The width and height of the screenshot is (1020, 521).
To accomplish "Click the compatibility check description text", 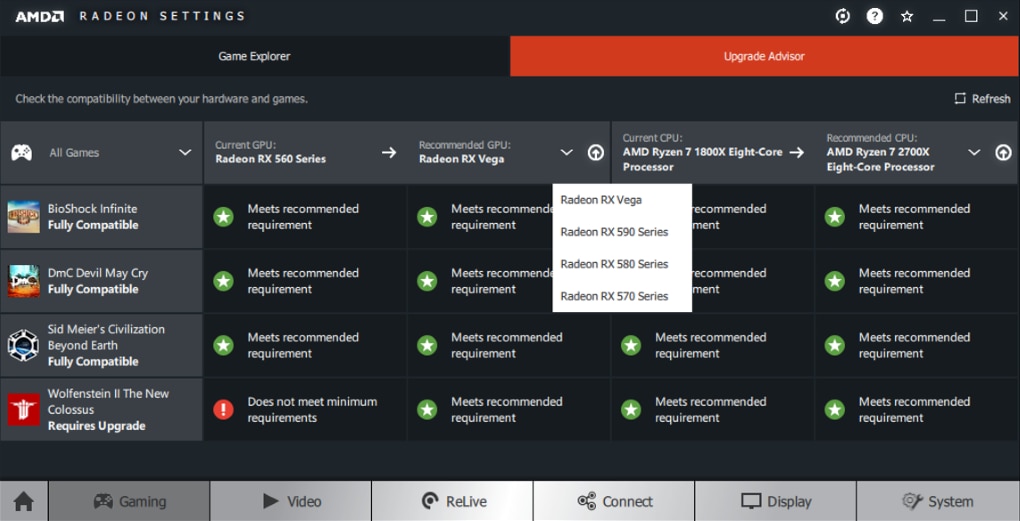I will pyautogui.click(x=161, y=99).
